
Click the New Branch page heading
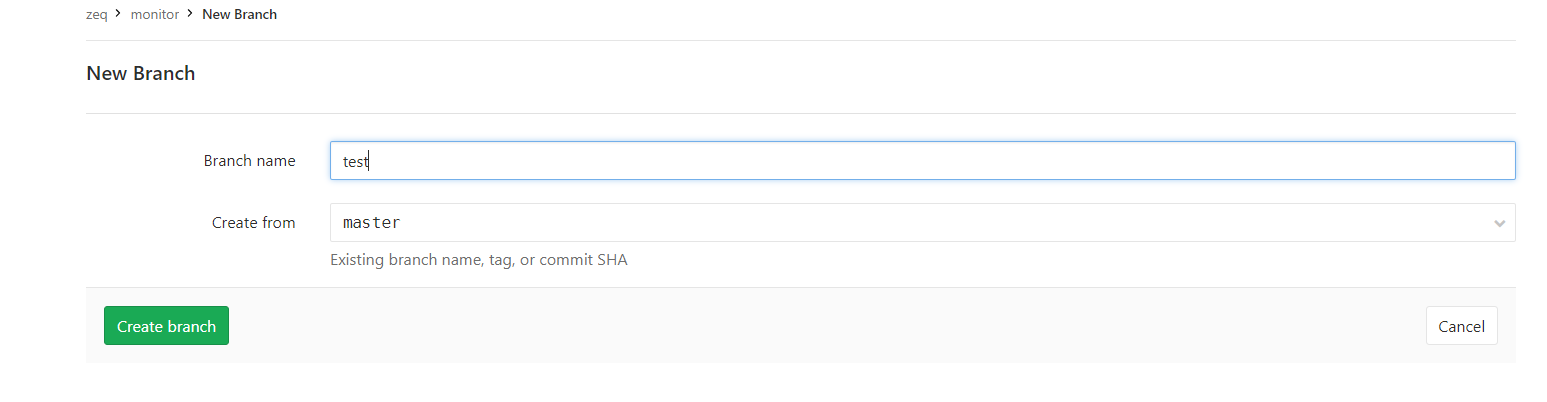point(141,73)
